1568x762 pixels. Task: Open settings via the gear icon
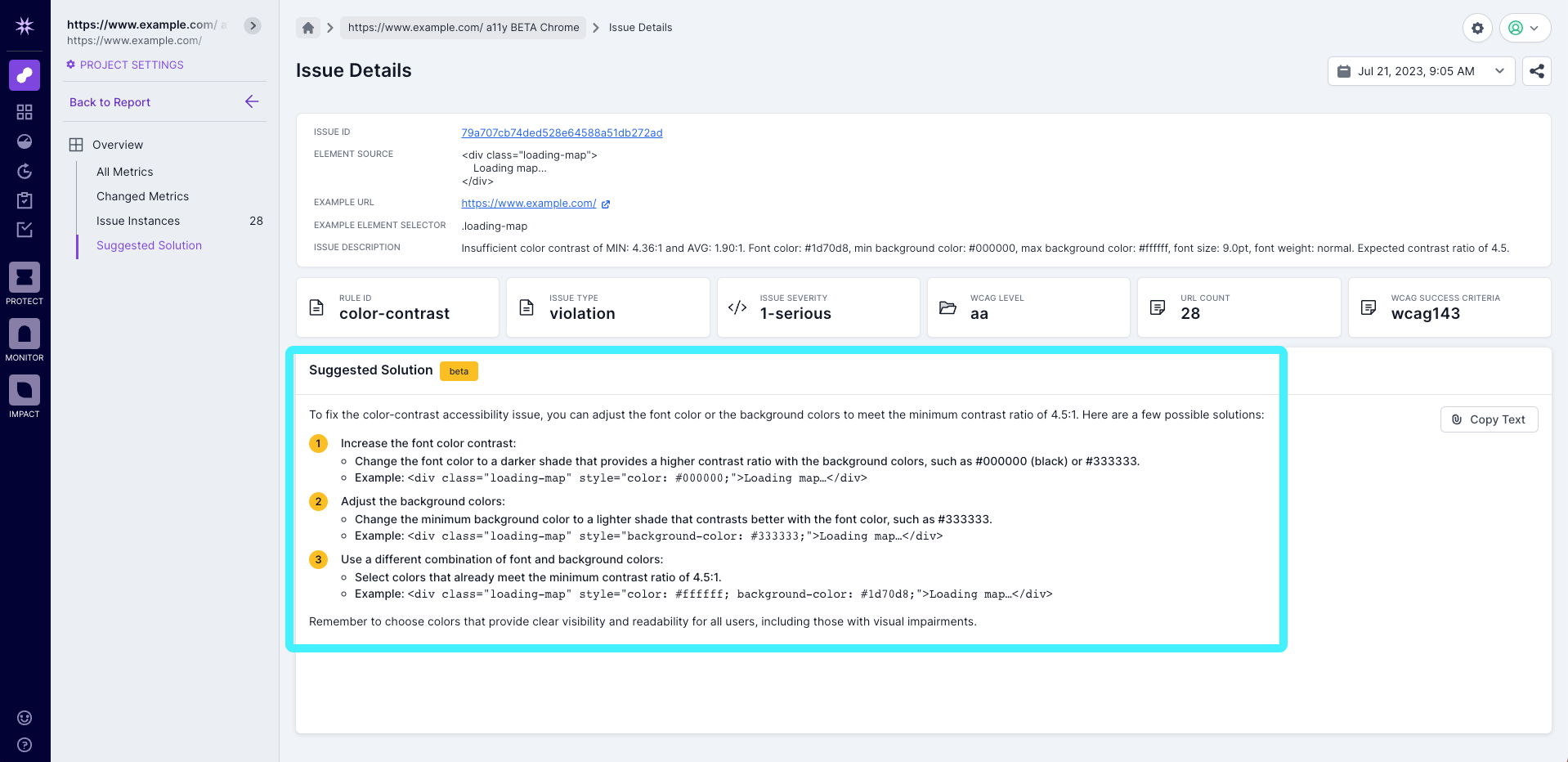point(1478,28)
